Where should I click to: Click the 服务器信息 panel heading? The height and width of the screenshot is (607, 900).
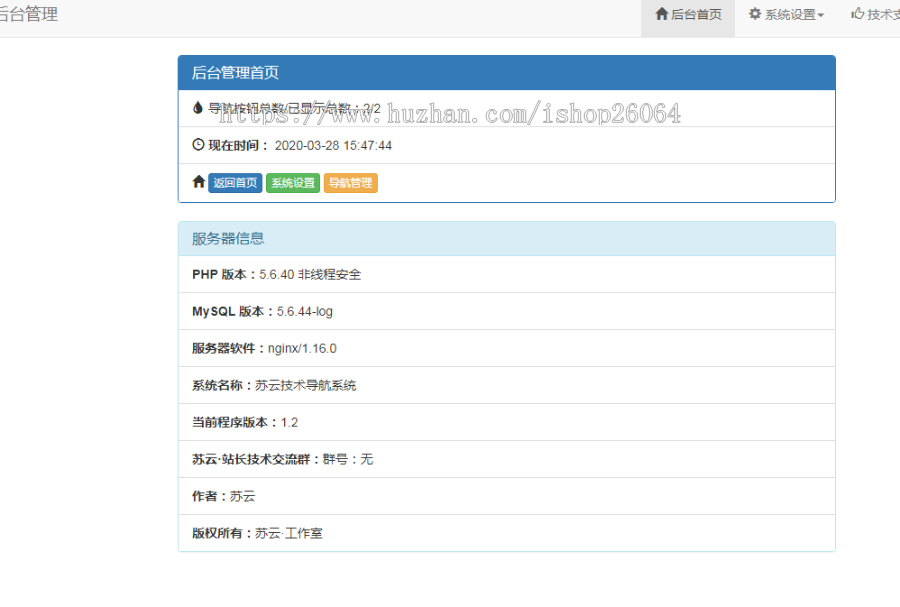507,239
